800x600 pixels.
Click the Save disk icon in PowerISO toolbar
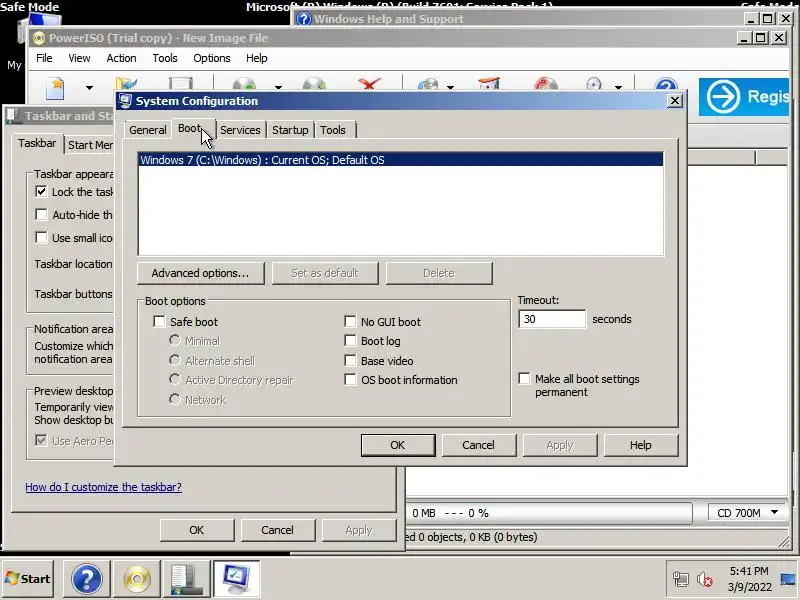[181, 84]
